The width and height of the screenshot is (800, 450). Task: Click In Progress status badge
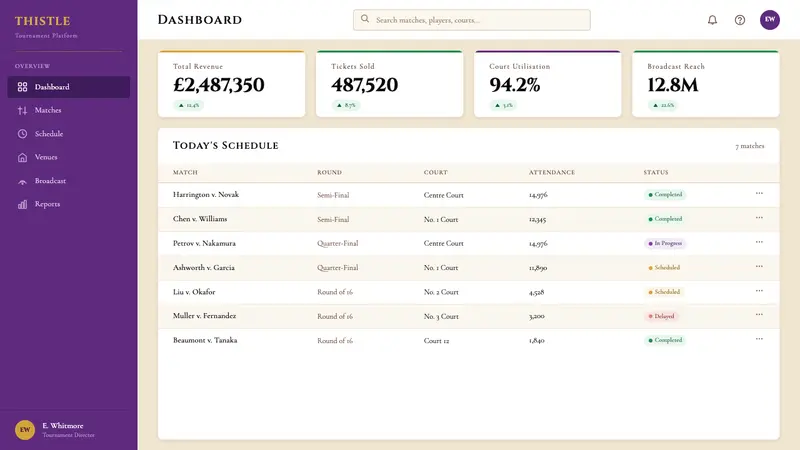point(665,243)
